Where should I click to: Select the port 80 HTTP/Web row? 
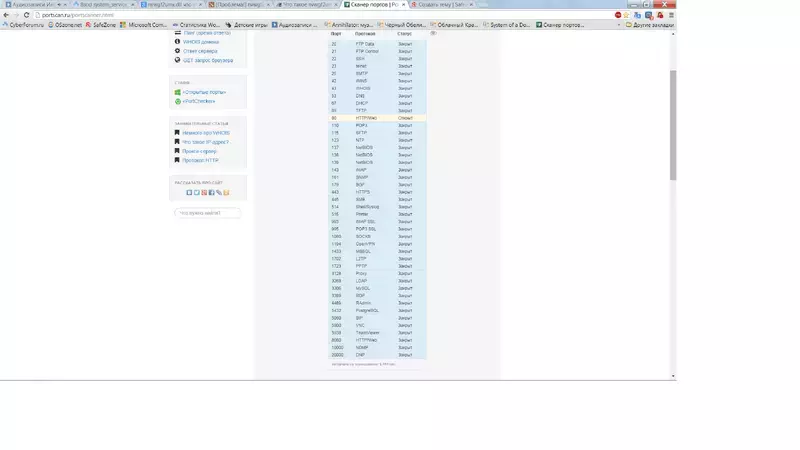(377, 118)
